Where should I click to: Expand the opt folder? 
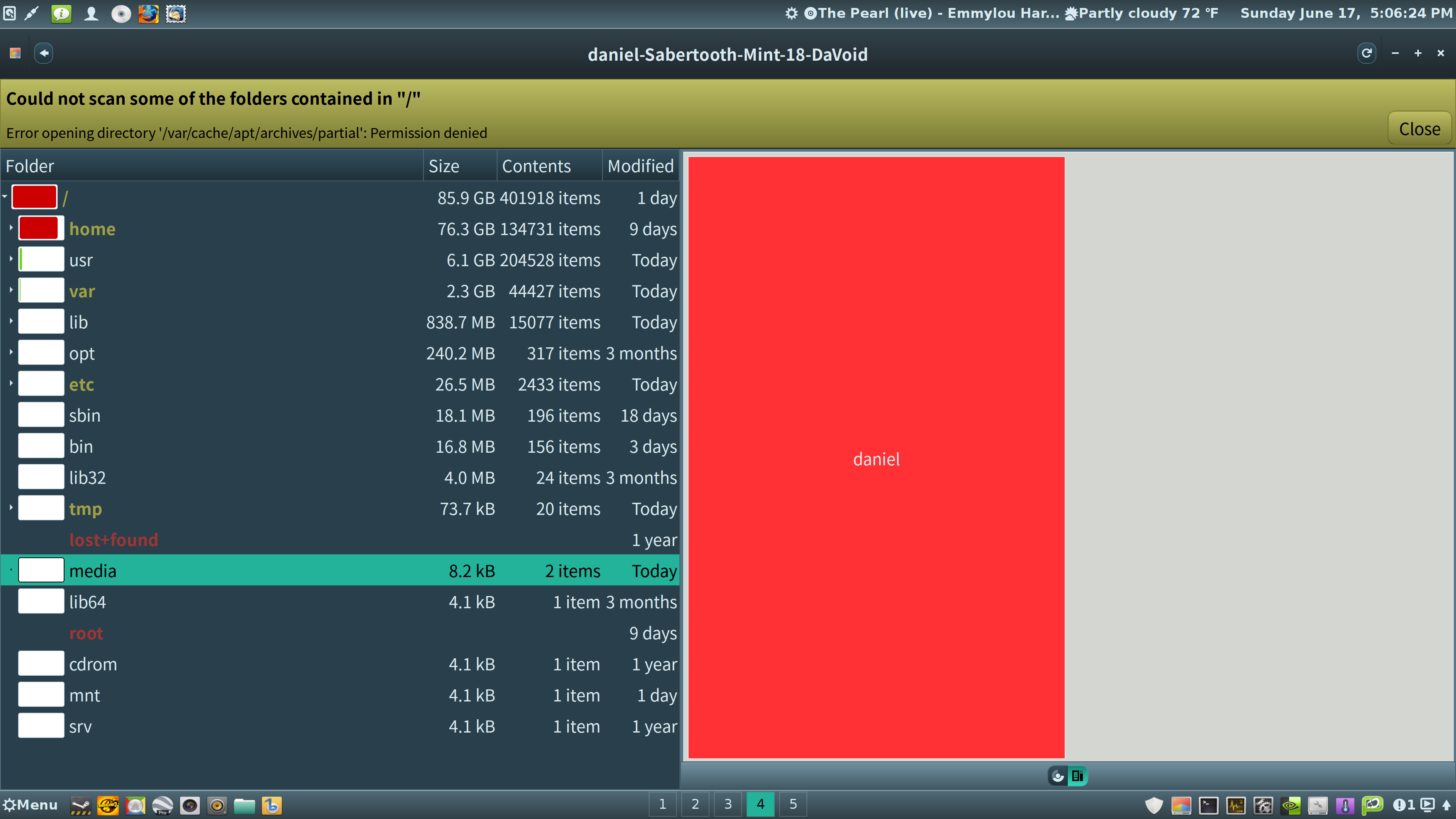(11, 352)
